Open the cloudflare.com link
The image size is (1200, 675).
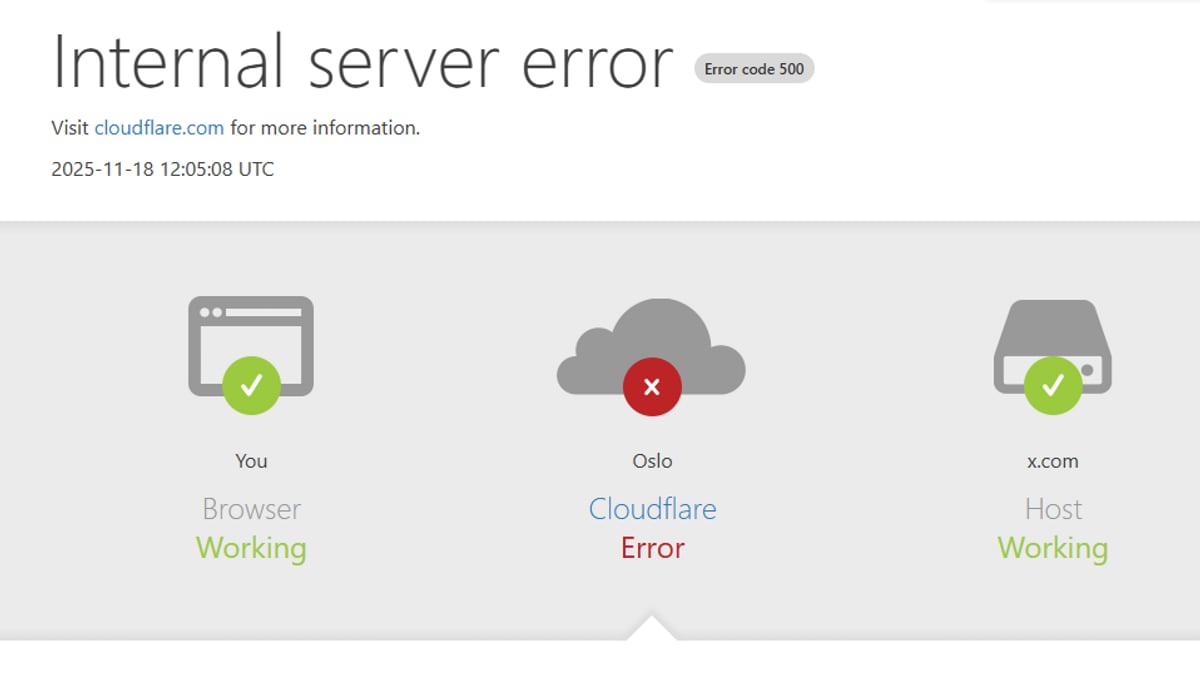pyautogui.click(x=158, y=127)
